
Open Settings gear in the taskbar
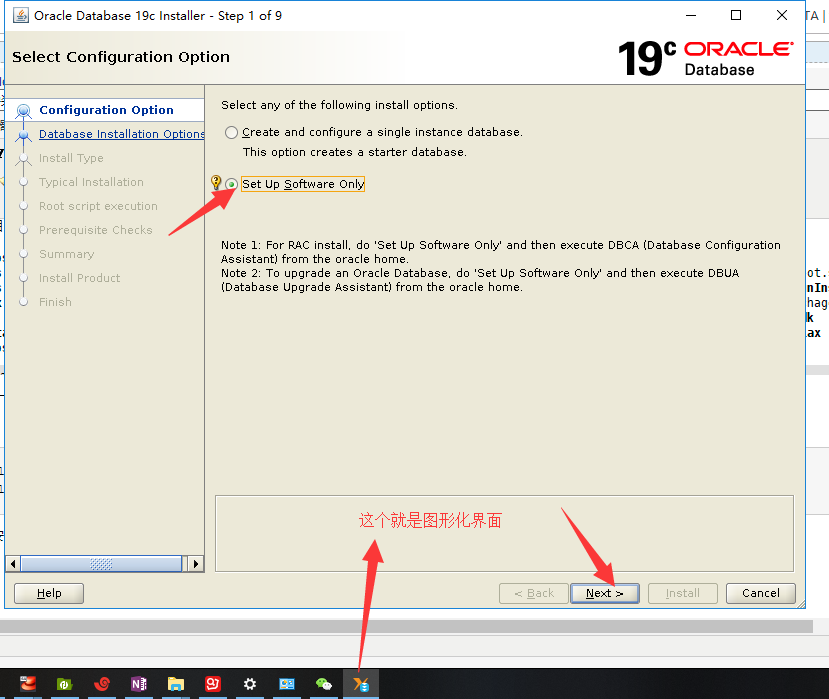pos(250,684)
